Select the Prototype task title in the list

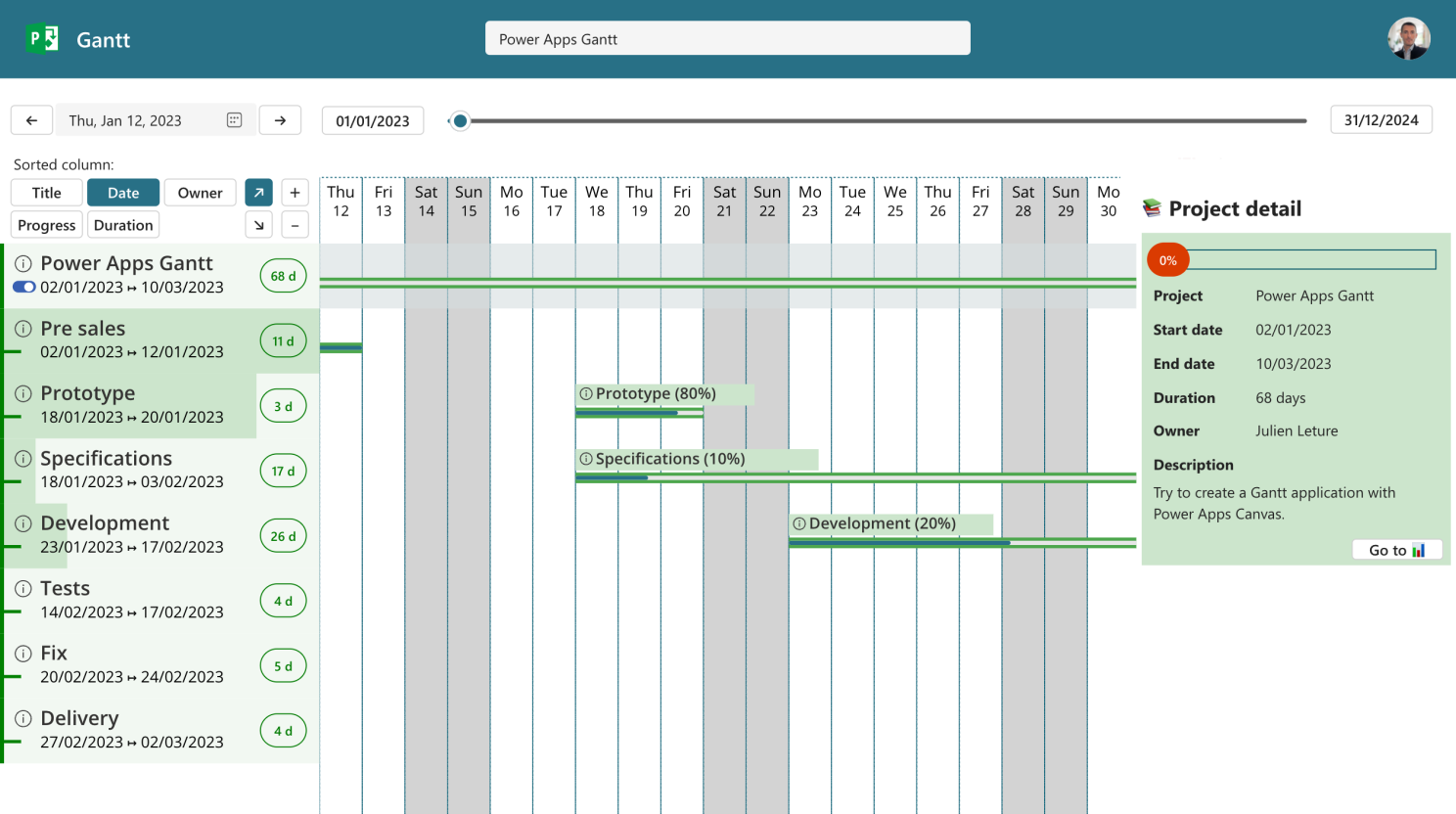[x=88, y=393]
